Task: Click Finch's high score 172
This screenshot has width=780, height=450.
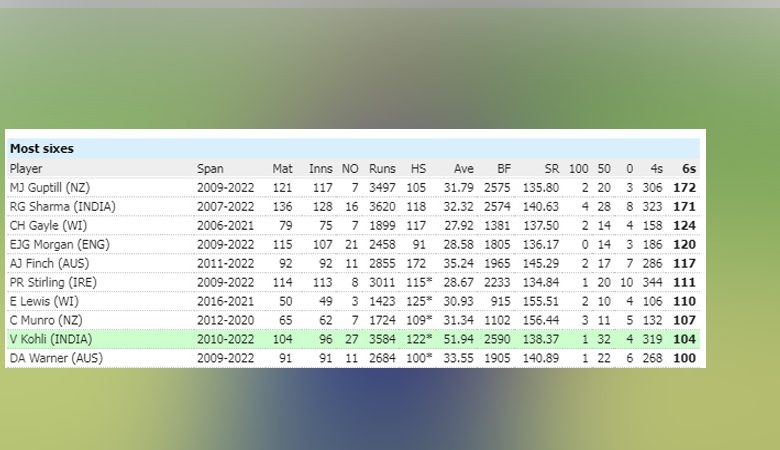Action: 416,264
